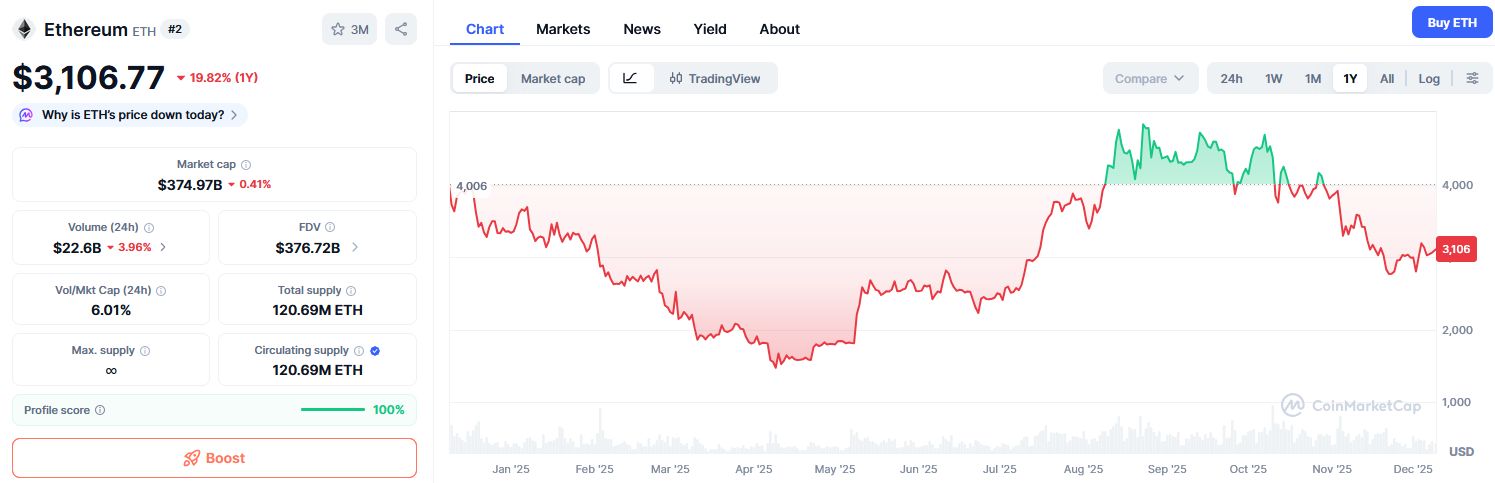This screenshot has width=1495, height=483.
Task: Open the Markets tab
Action: [563, 29]
